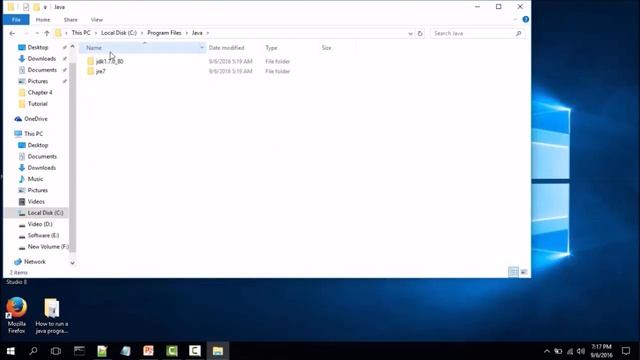The height and width of the screenshot is (360, 640).
Task: Open PowerPoint from the taskbar
Action: click(149, 351)
